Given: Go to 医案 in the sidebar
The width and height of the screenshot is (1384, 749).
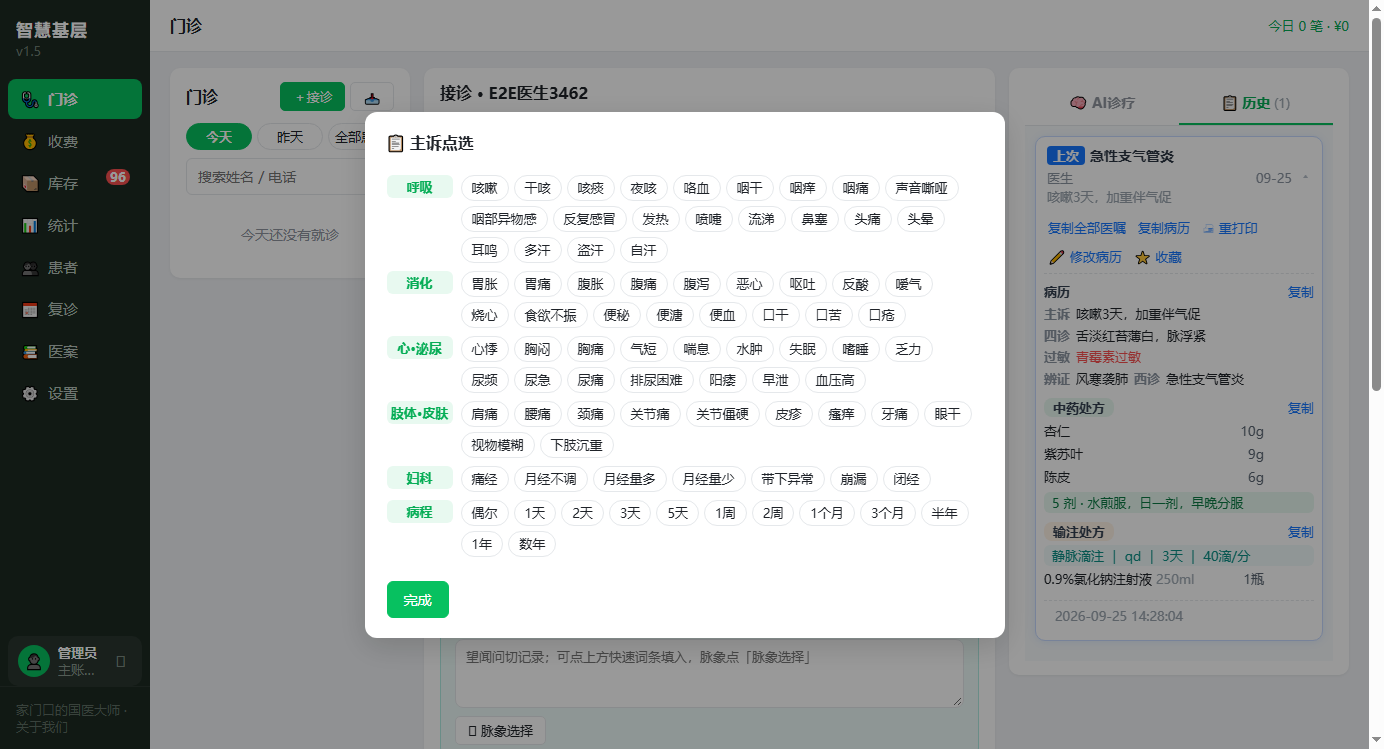Looking at the screenshot, I should 75,351.
